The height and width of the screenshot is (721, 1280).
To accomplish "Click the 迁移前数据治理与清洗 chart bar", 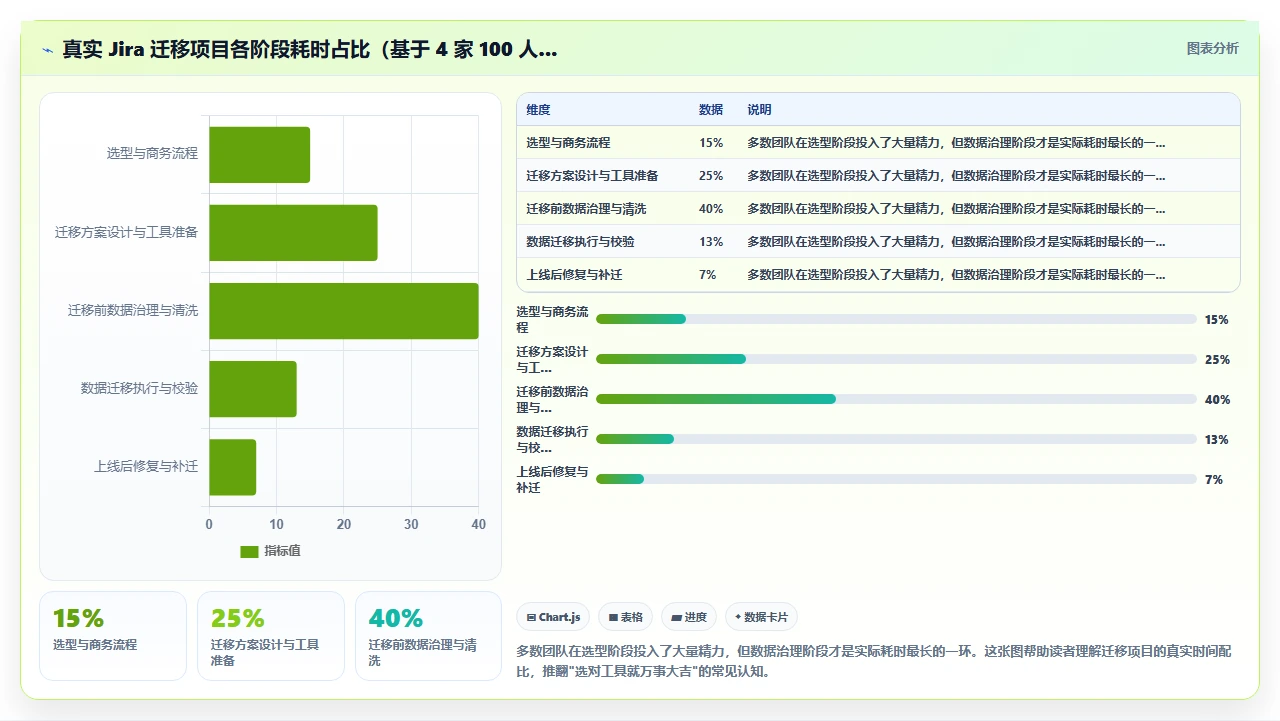I will (343, 310).
